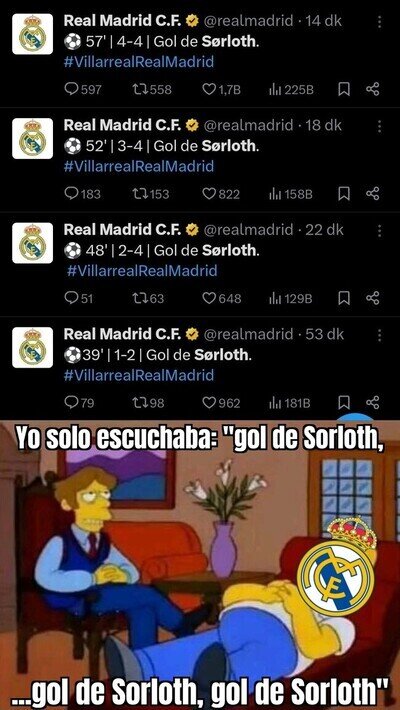Screen dimensions: 400x710
Task: Open the Simpsons therapy meme image
Action: [200, 565]
